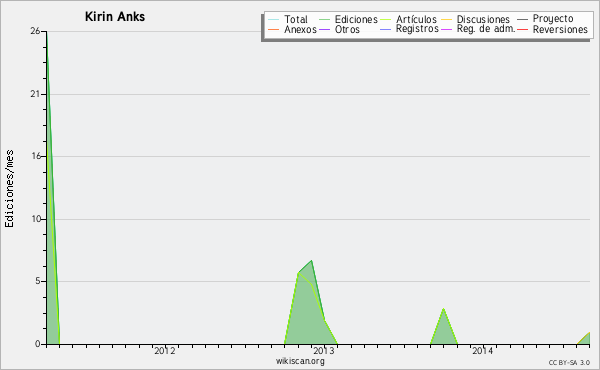
Task: Click the 2013 x-axis label
Action: tap(324, 350)
